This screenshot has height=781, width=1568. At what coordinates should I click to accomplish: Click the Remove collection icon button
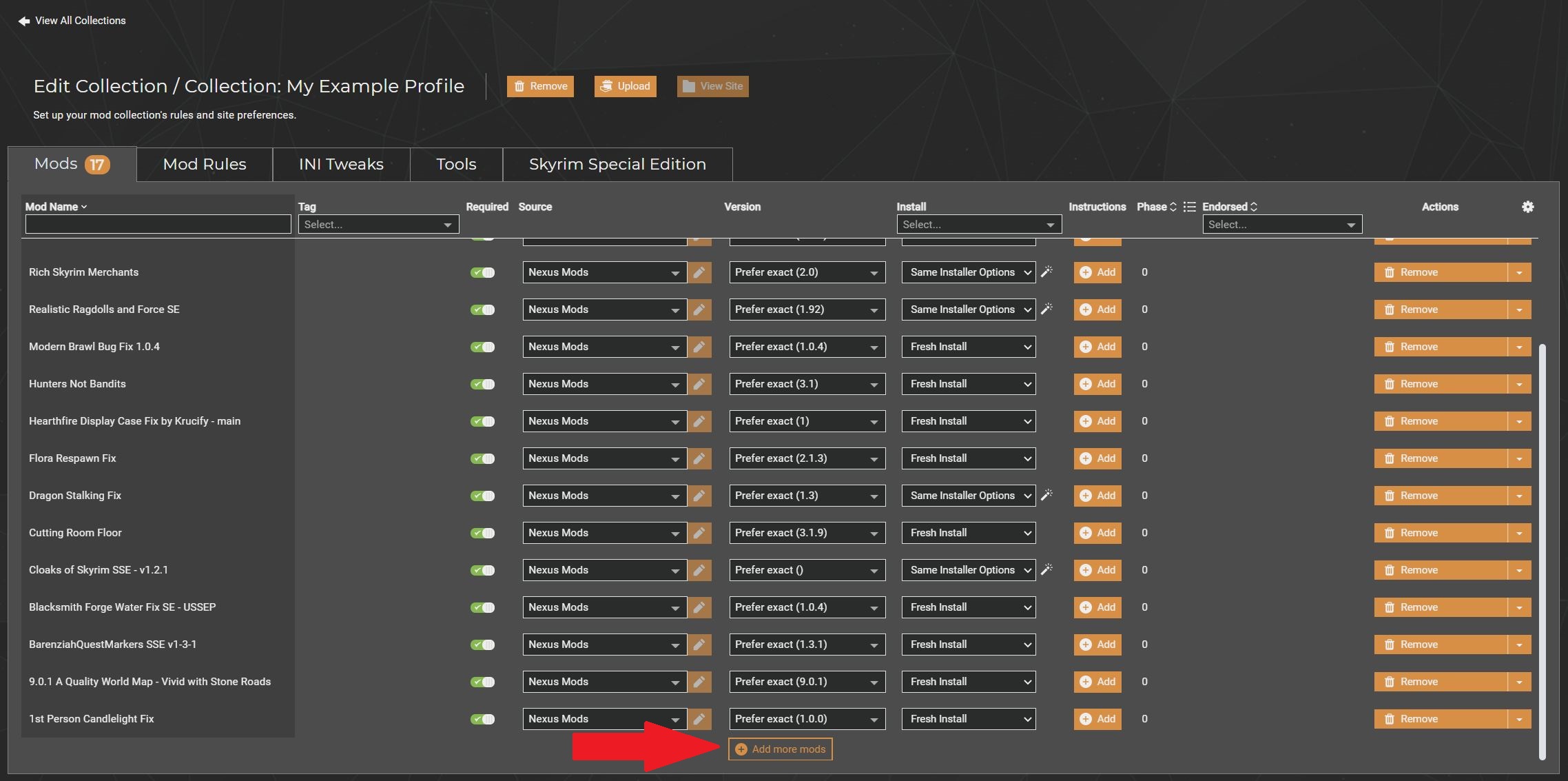(540, 86)
